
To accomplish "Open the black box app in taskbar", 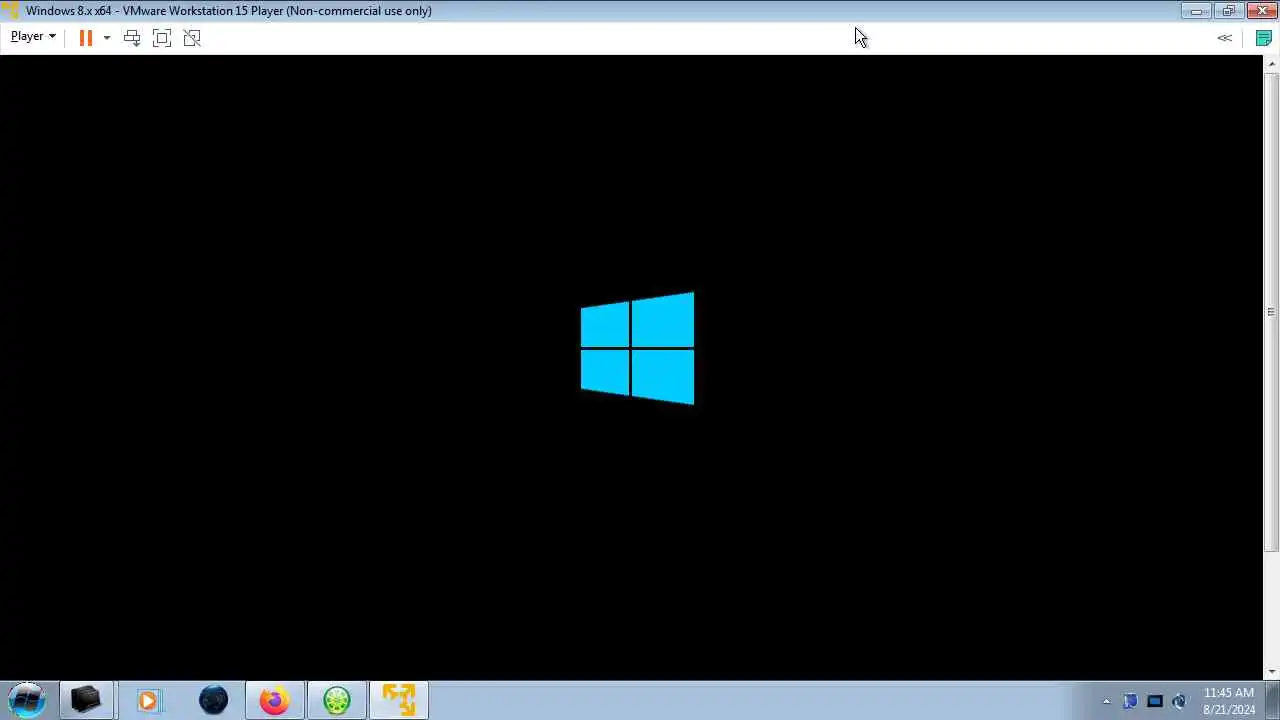I will [86, 700].
